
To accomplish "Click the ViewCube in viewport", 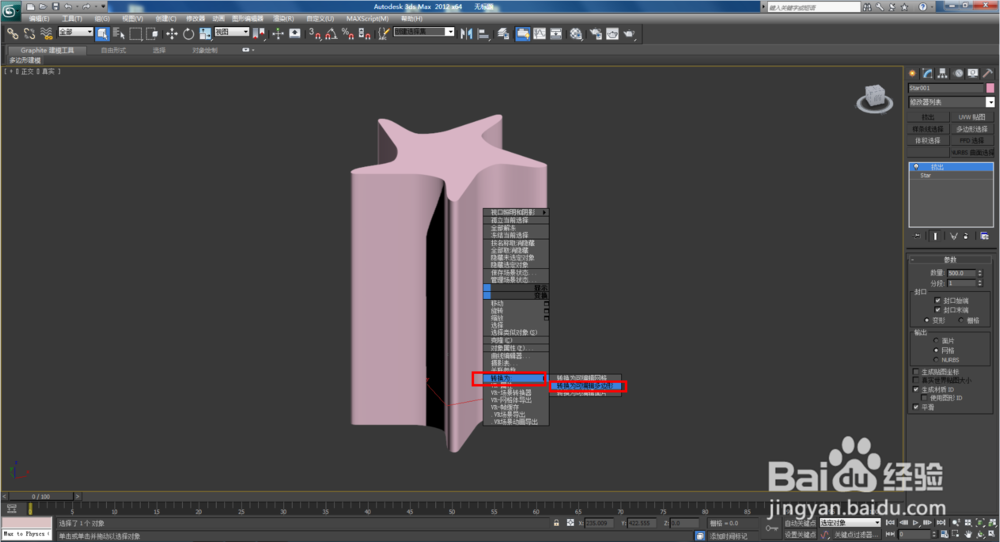I will pos(874,98).
